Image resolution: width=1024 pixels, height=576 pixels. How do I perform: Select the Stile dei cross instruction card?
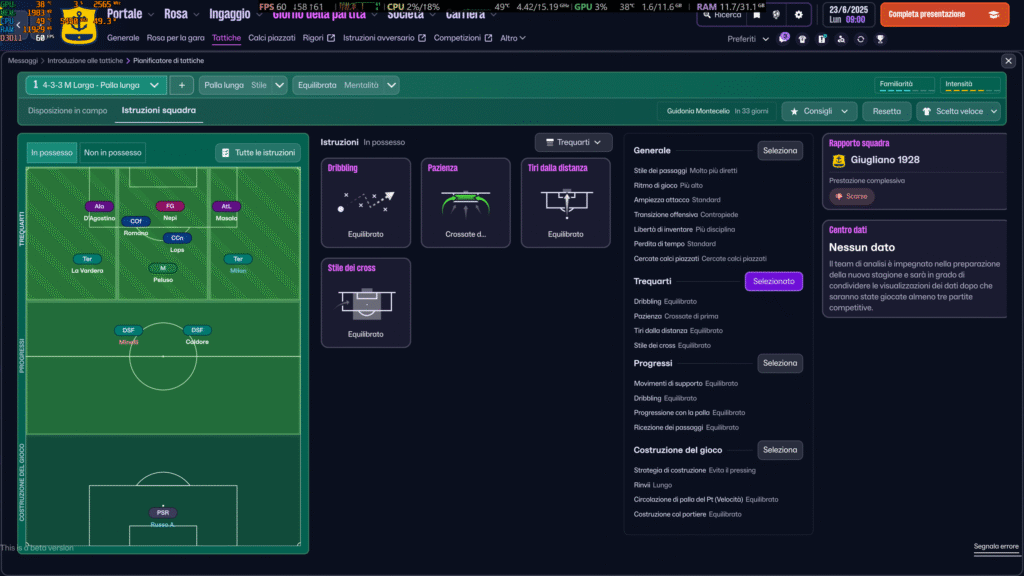[365, 302]
